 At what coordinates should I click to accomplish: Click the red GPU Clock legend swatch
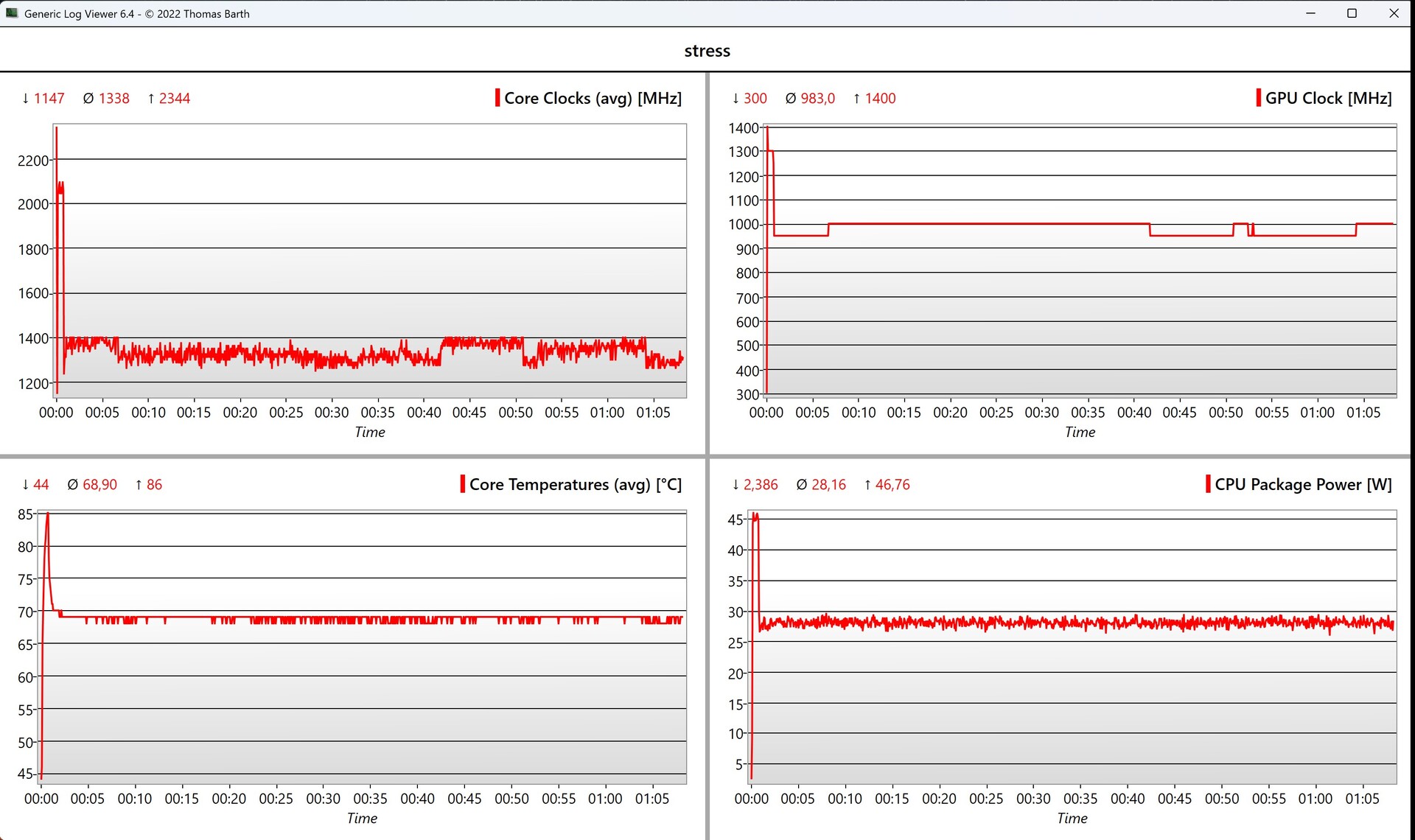point(1258,98)
